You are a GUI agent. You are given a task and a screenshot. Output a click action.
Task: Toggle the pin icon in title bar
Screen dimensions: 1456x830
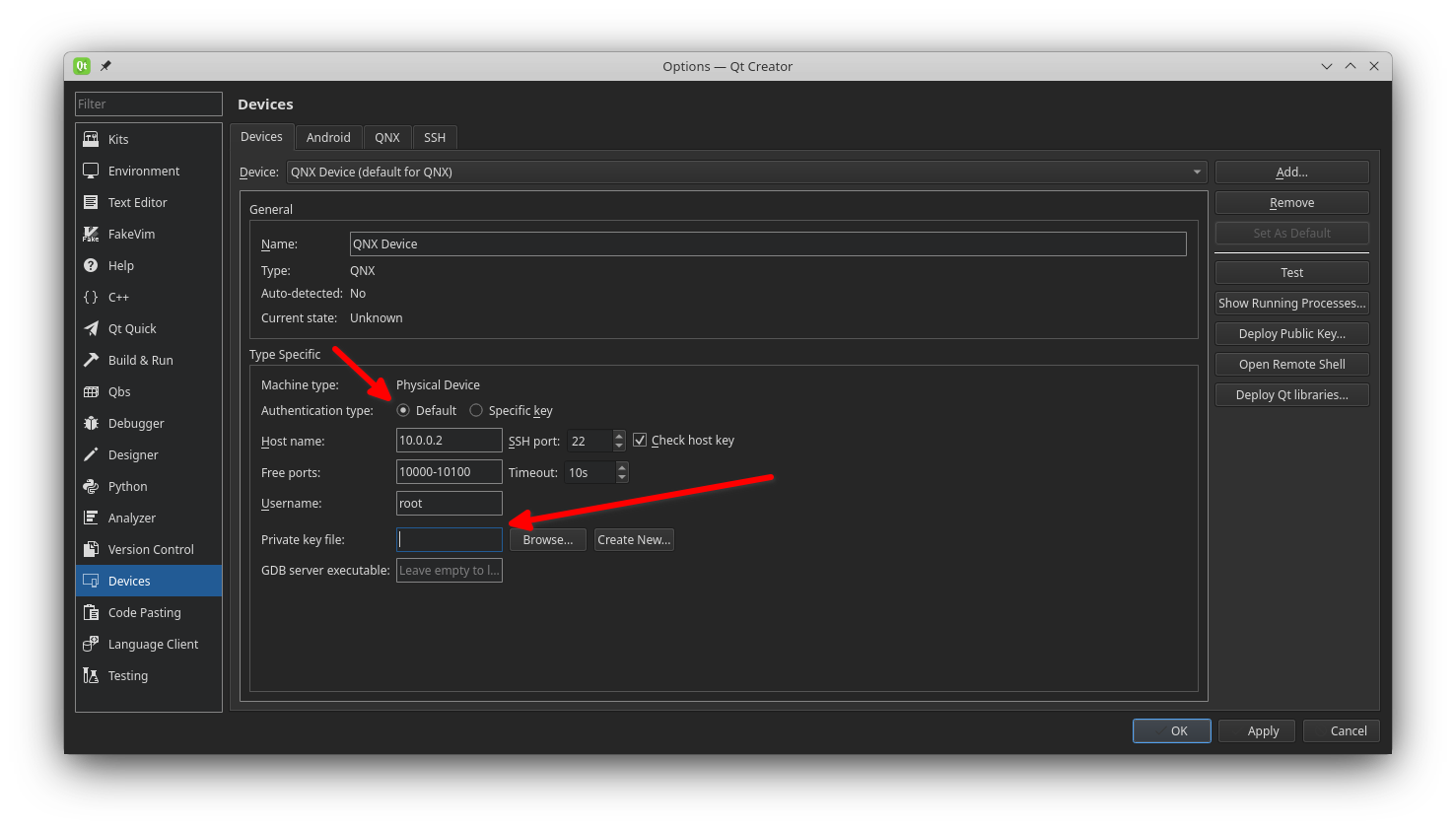click(105, 66)
